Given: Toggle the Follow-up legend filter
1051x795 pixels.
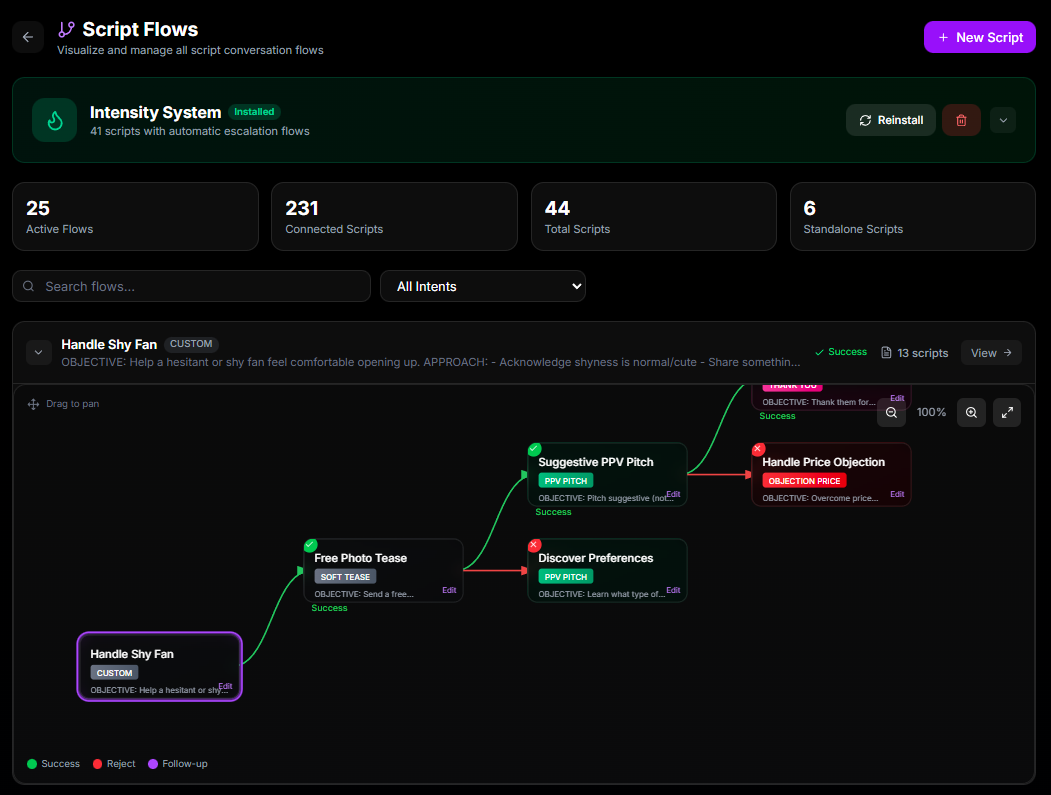Looking at the screenshot, I should click(177, 763).
